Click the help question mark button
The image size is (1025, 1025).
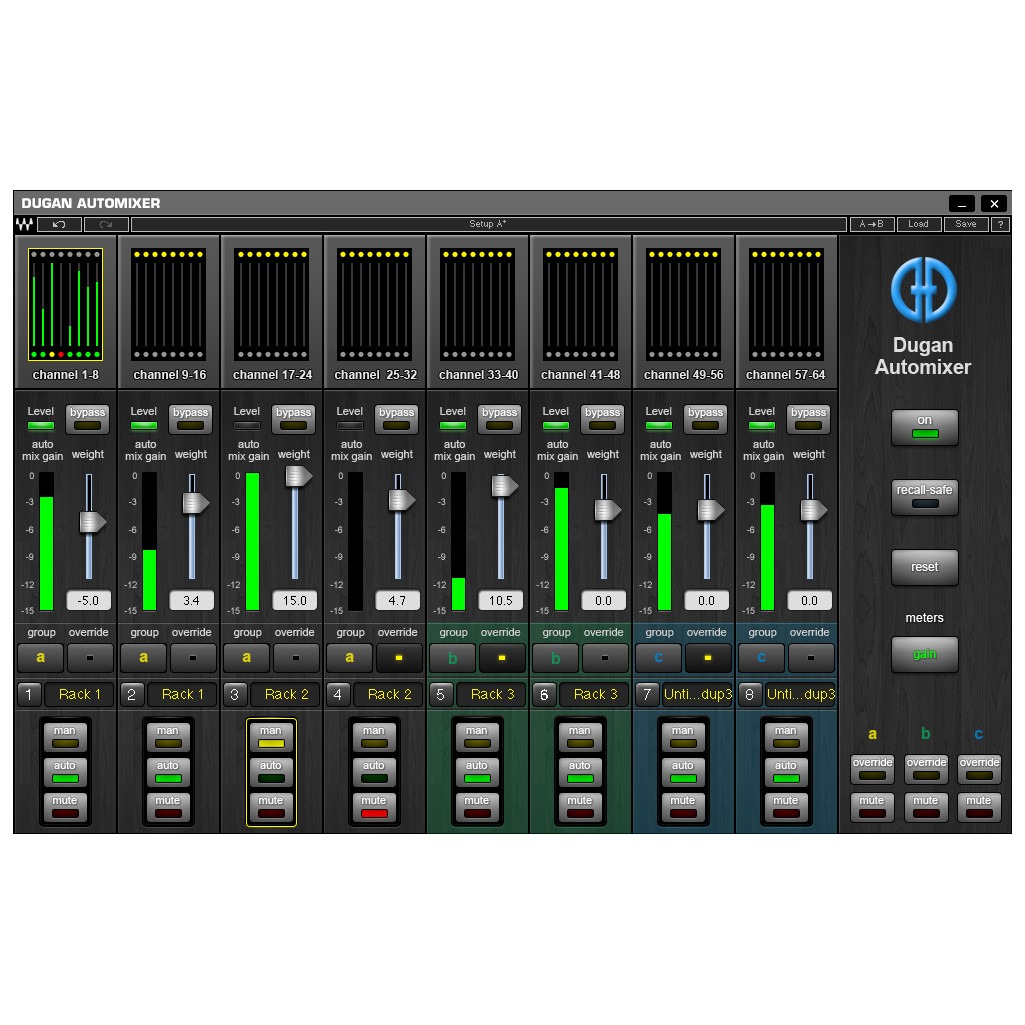1000,225
